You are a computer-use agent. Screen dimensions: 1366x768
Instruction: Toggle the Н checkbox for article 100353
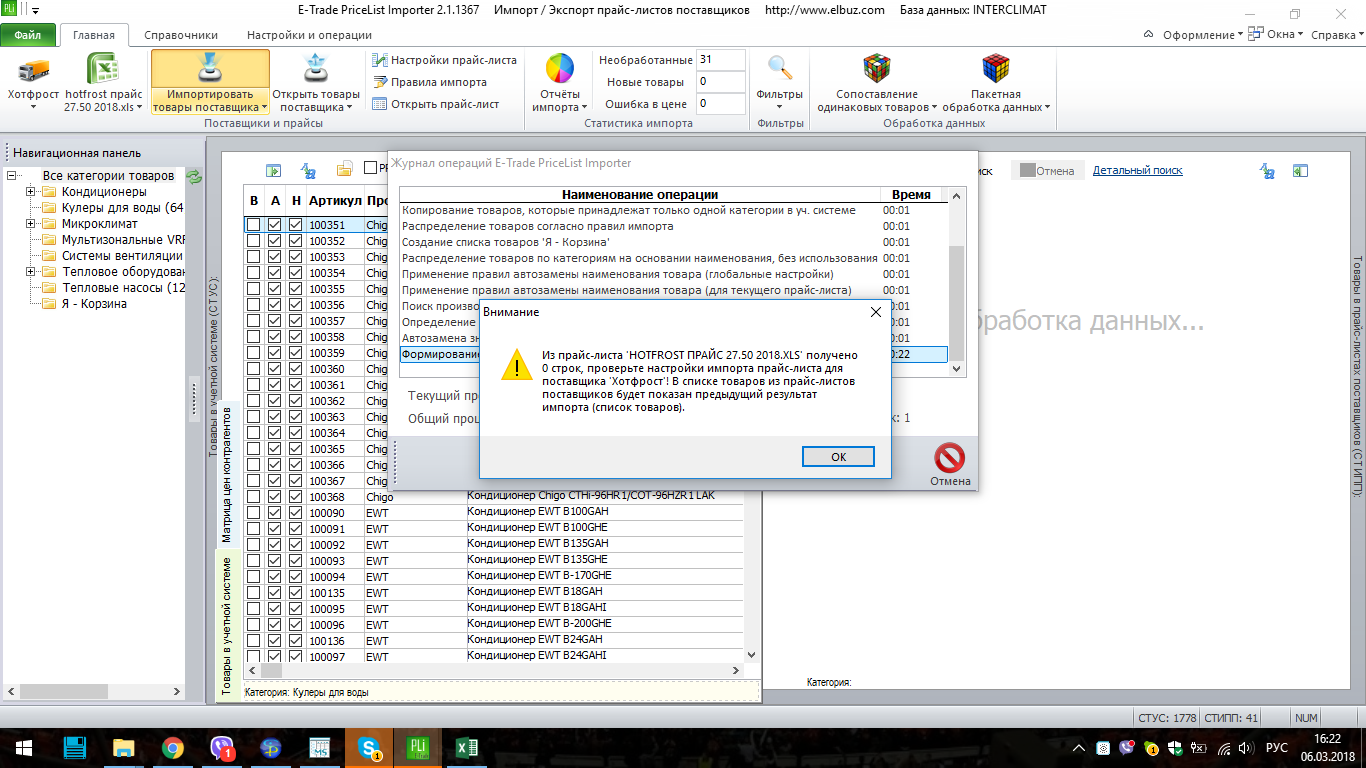tap(295, 257)
